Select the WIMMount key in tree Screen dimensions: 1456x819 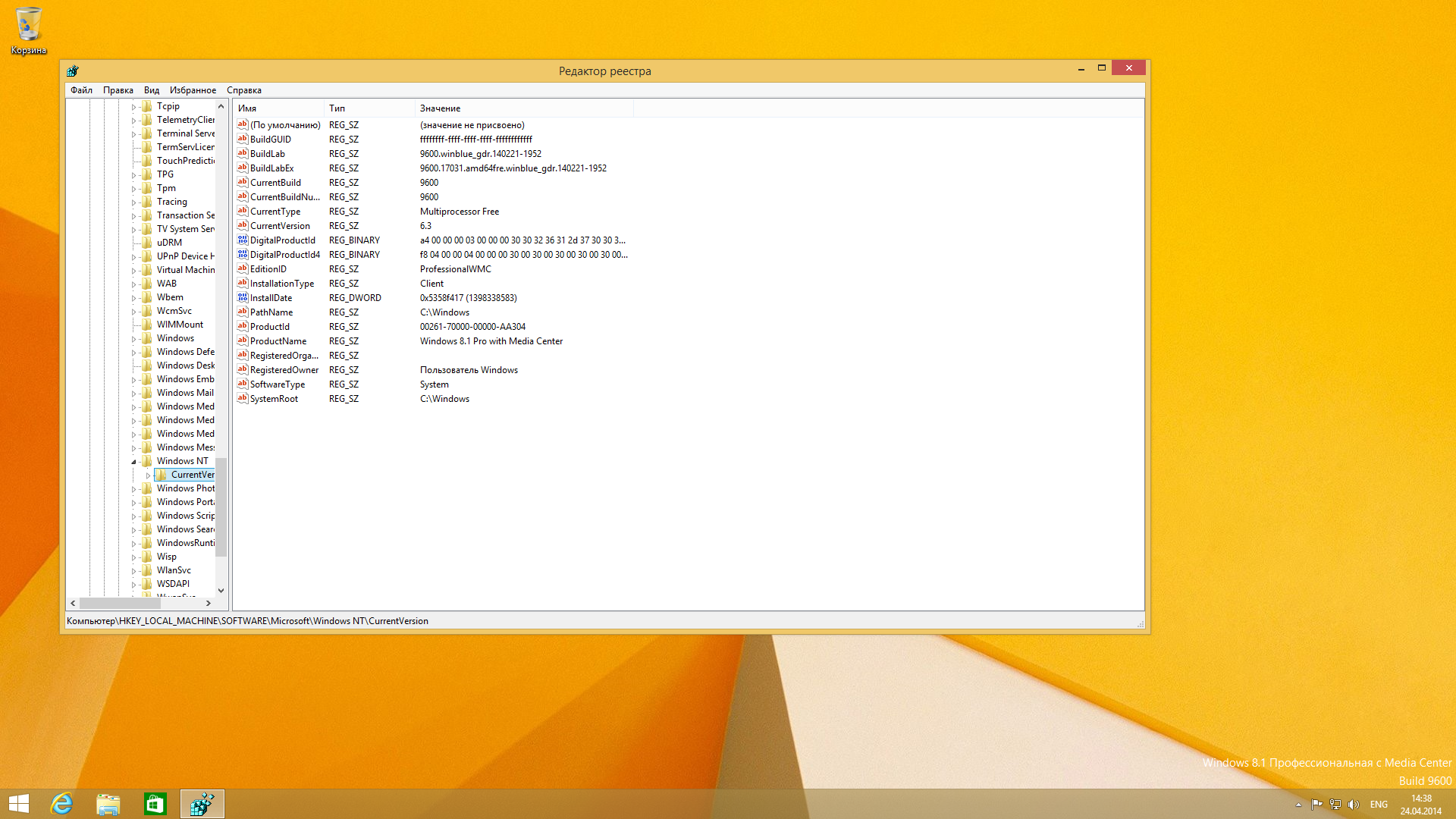[180, 325]
